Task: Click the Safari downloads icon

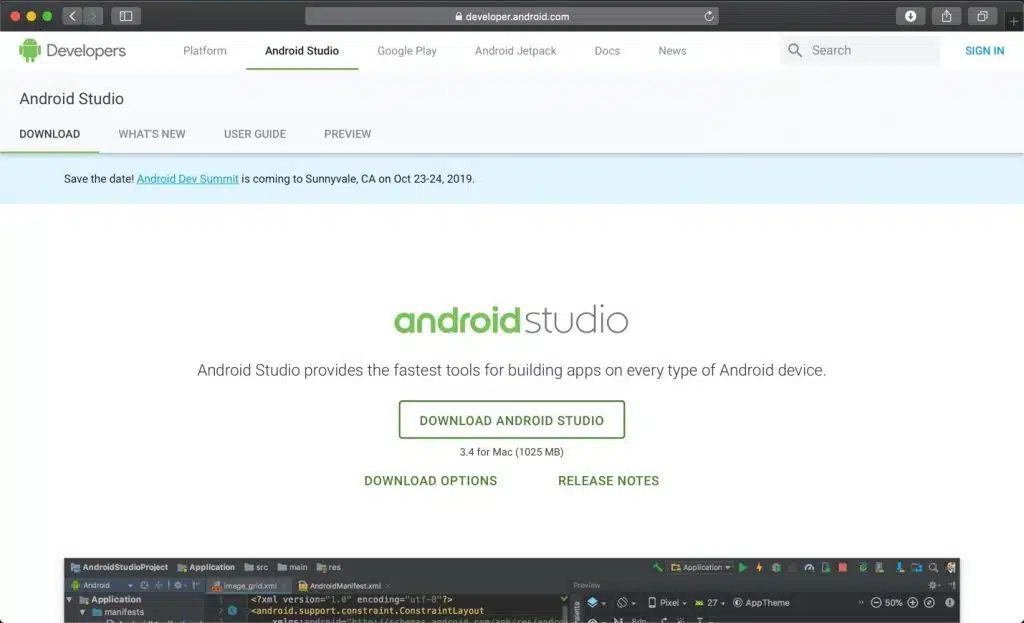Action: 909,16
